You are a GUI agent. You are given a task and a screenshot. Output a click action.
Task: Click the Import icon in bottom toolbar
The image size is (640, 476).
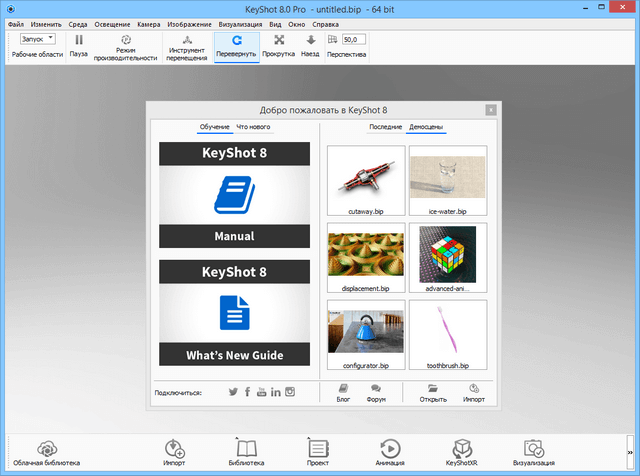point(174,449)
